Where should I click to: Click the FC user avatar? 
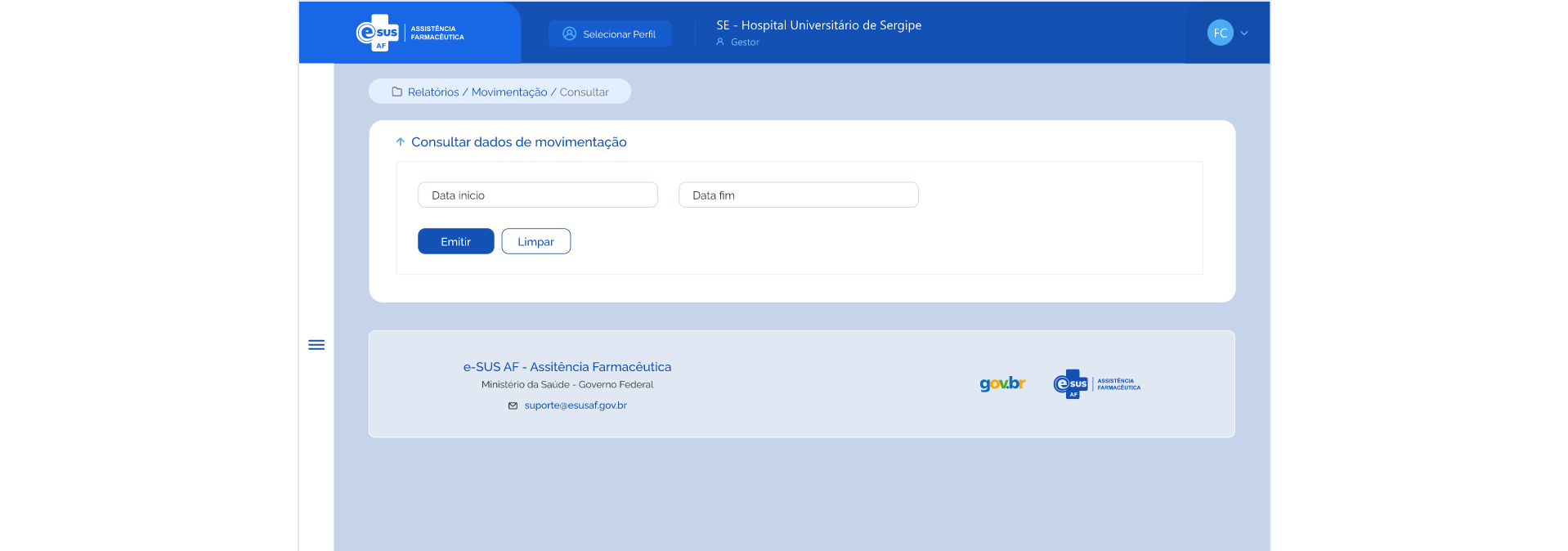(x=1220, y=33)
